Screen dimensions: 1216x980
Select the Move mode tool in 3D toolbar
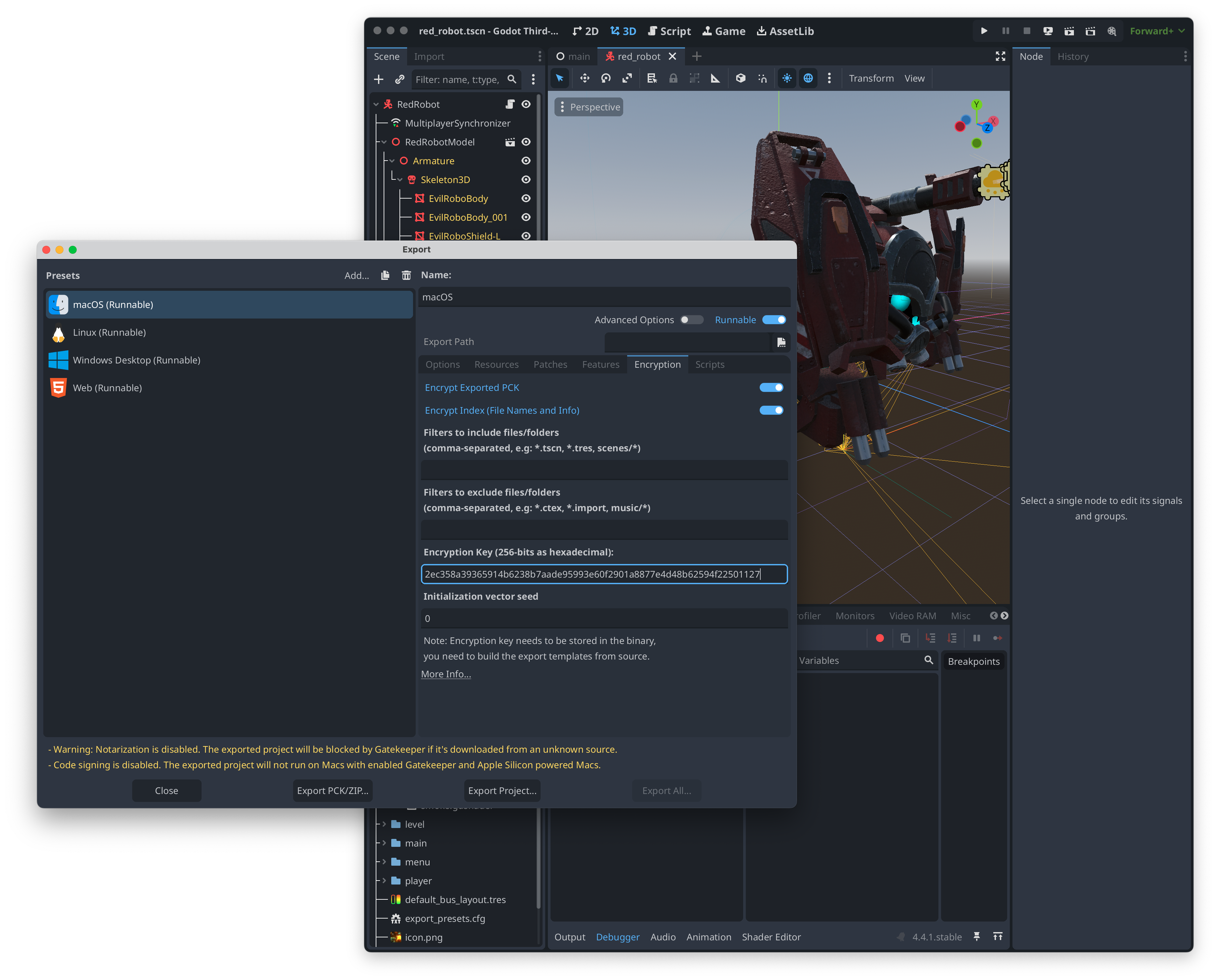(584, 78)
